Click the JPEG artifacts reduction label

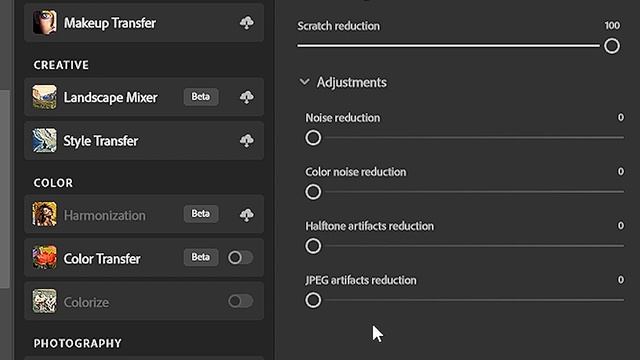pos(361,280)
